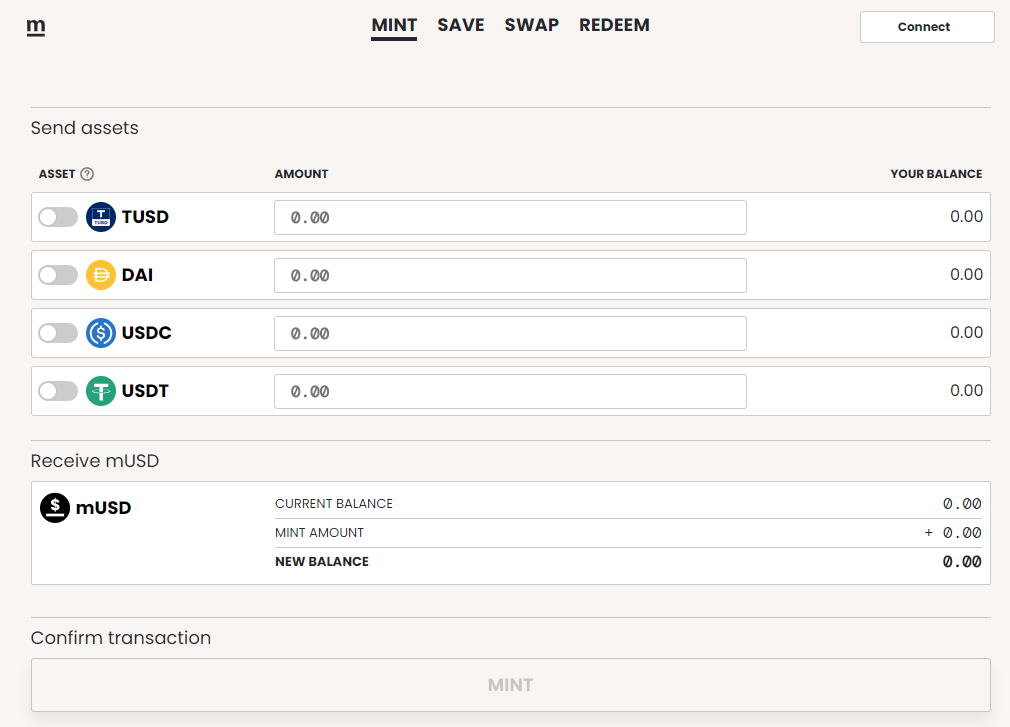Viewport: 1010px width, 727px height.
Task: Click the USDT amount input field
Action: pyautogui.click(x=510, y=392)
